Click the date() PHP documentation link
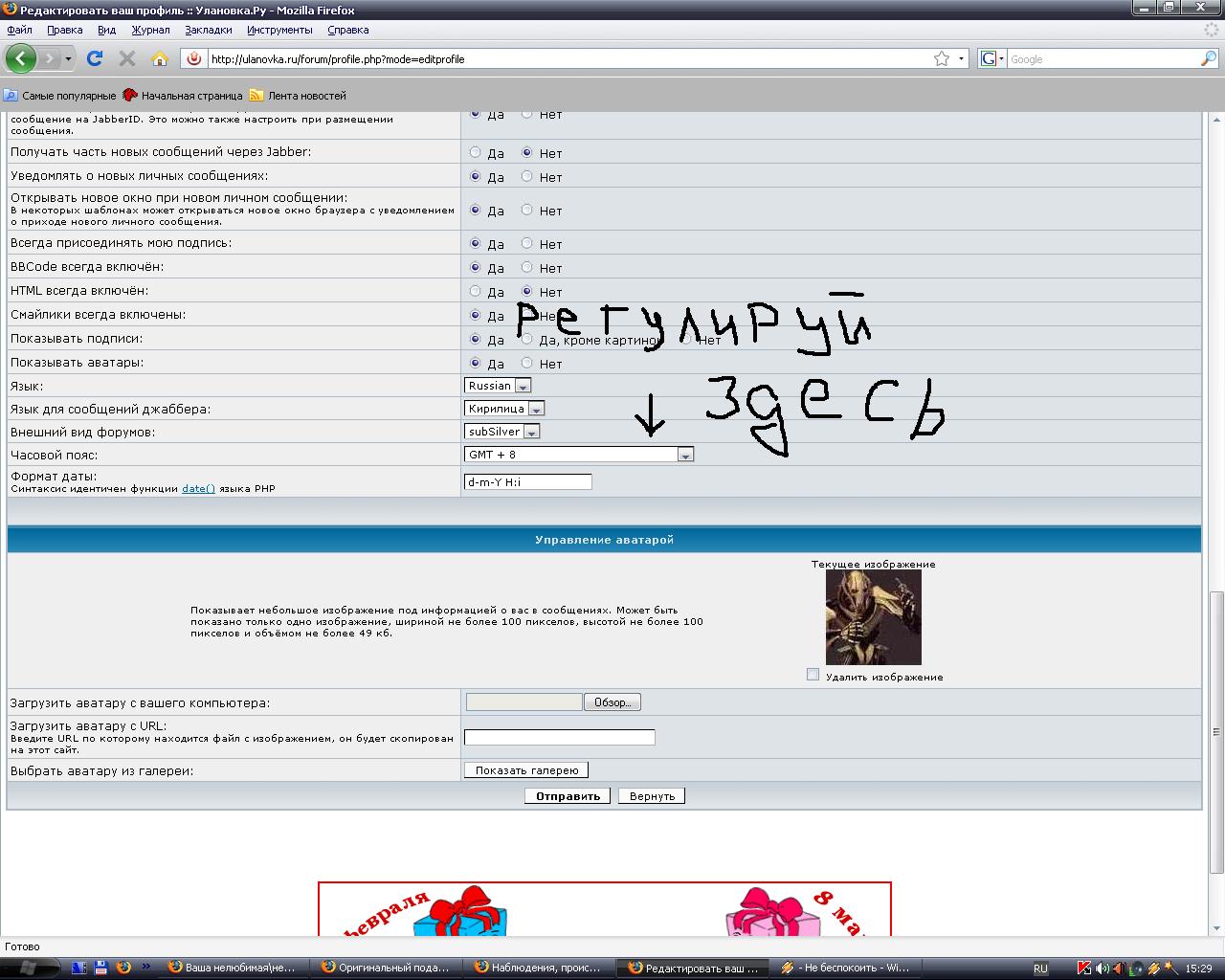This screenshot has width=1225, height=980. pyautogui.click(x=197, y=488)
